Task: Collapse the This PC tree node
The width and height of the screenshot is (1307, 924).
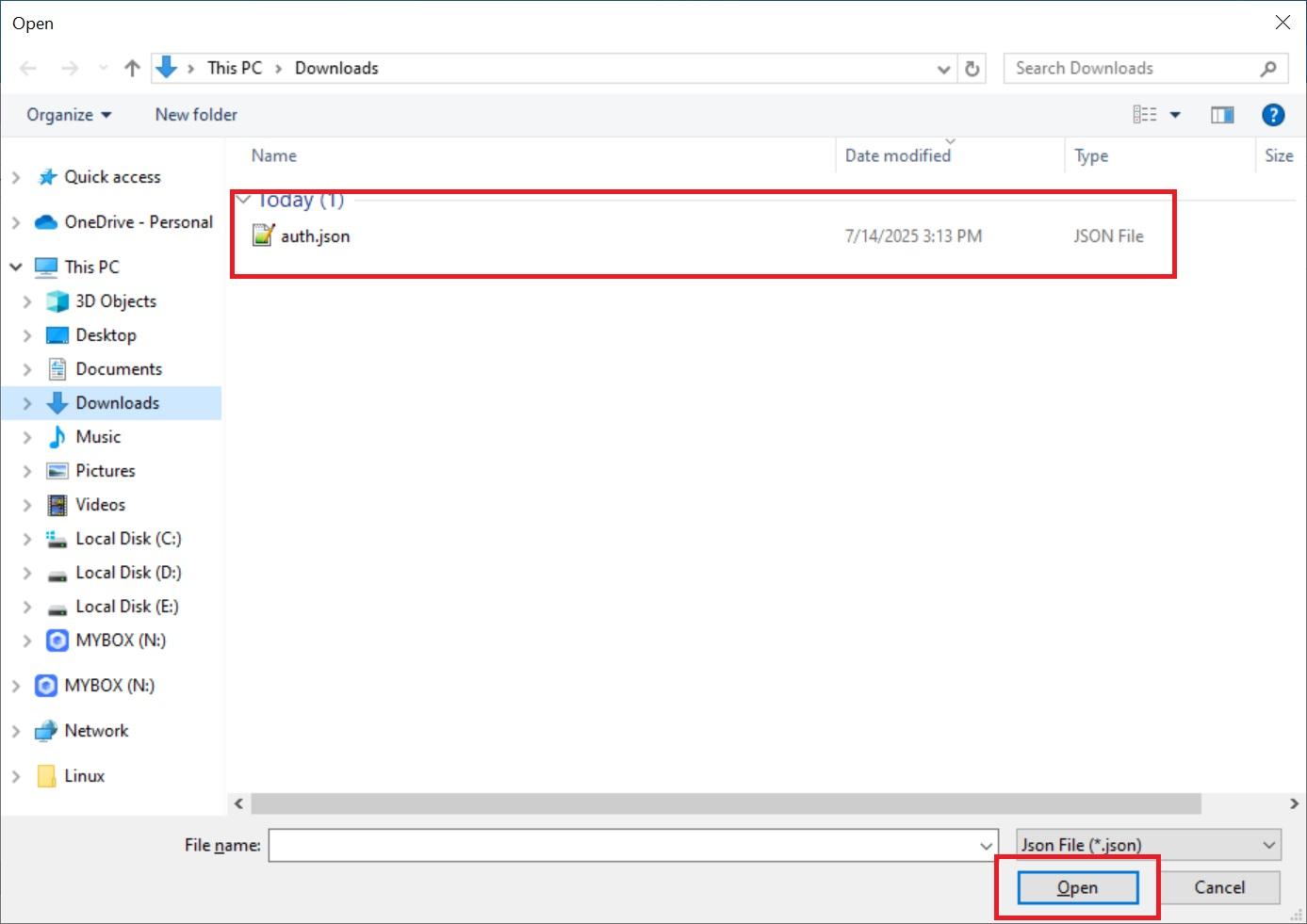Action: [x=16, y=267]
